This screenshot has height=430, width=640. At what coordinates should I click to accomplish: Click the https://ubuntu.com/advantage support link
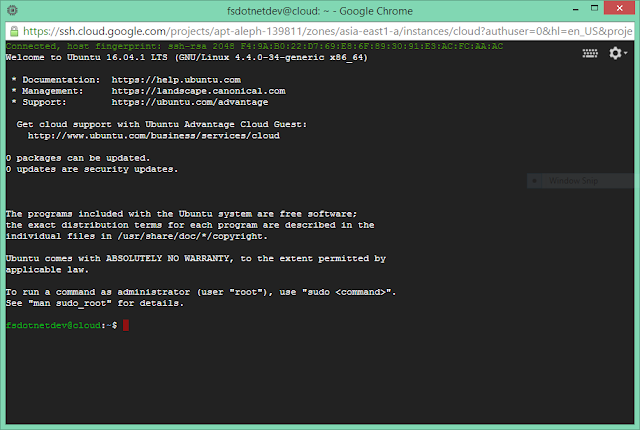(190, 102)
